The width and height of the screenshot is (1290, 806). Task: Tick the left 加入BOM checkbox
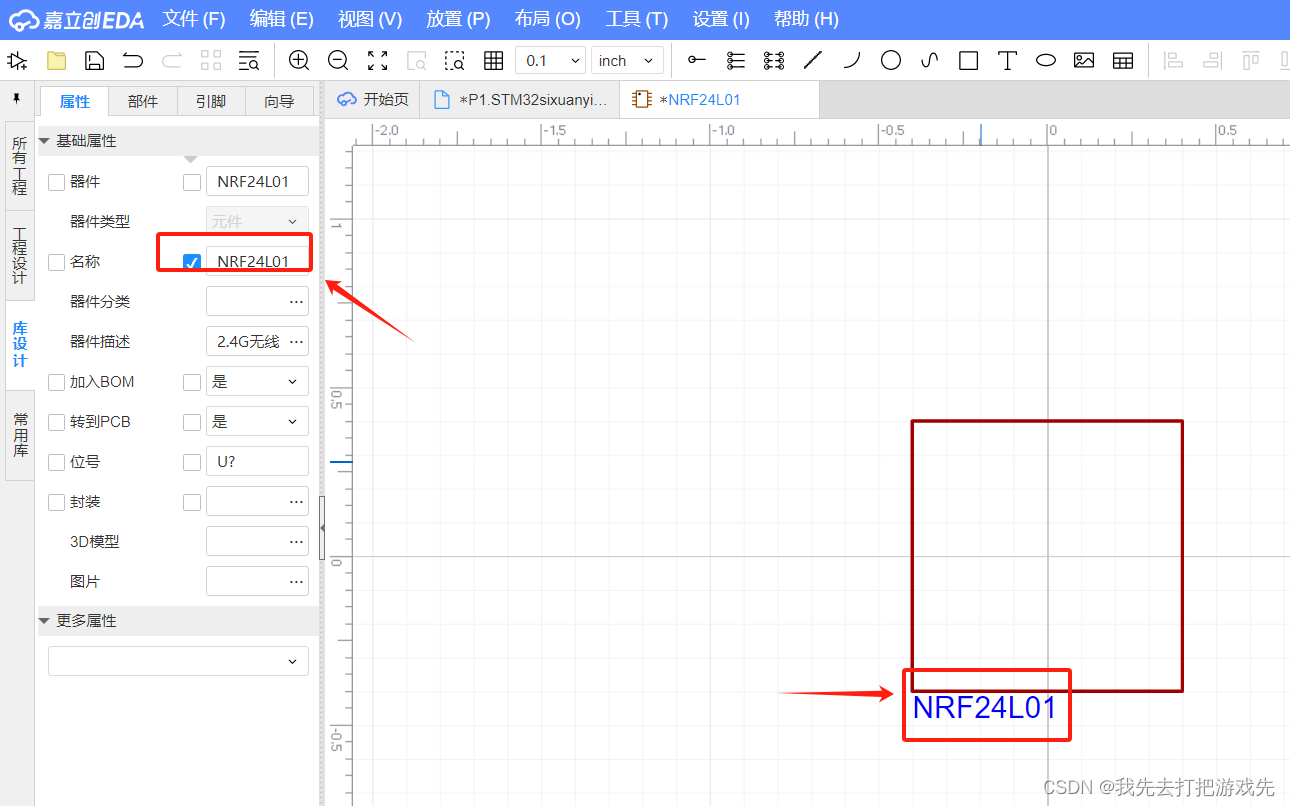point(56,382)
